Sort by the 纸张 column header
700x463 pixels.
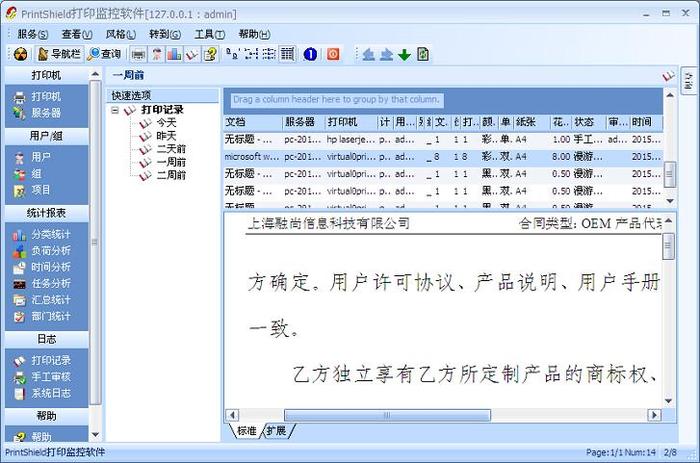pyautogui.click(x=531, y=122)
